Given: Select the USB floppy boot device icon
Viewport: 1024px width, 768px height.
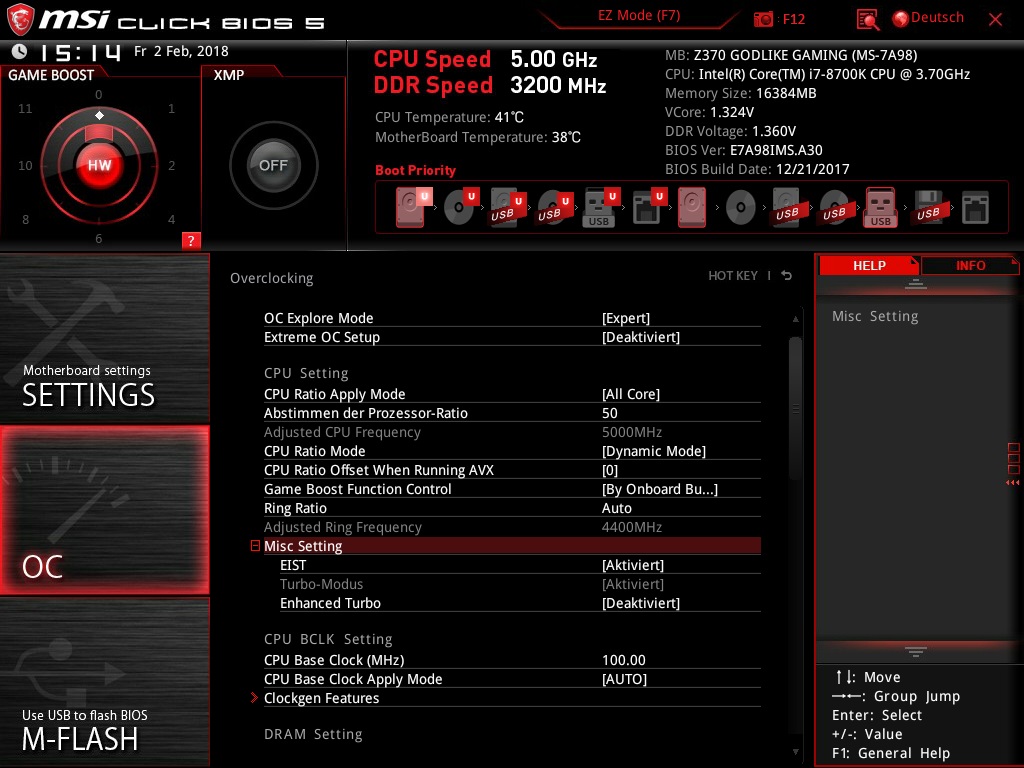Looking at the screenshot, I should (x=928, y=207).
